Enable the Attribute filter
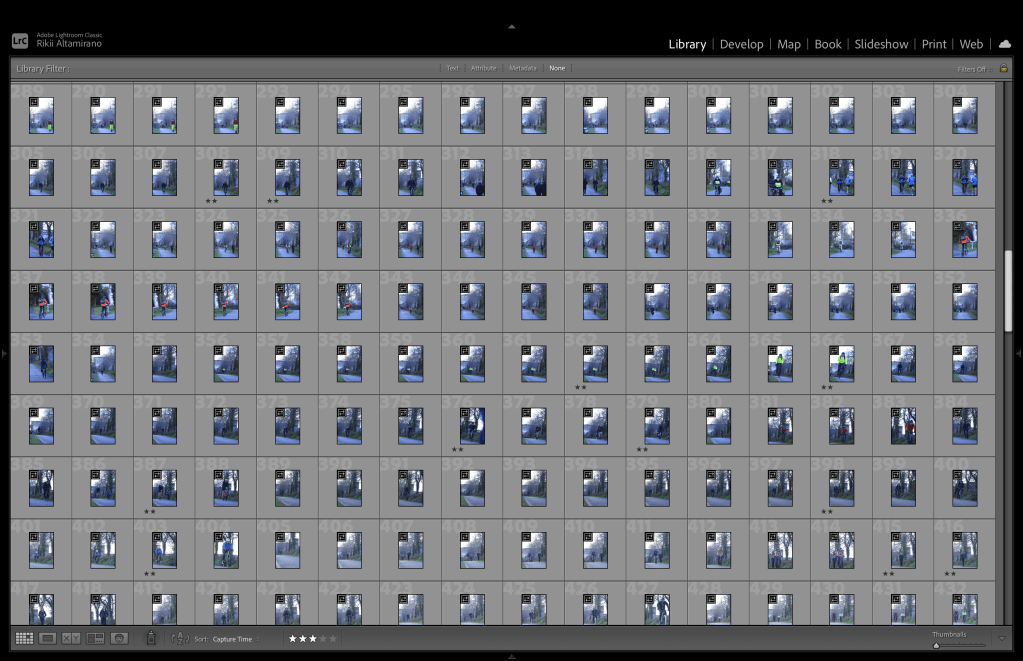1023x661 pixels. pos(483,68)
